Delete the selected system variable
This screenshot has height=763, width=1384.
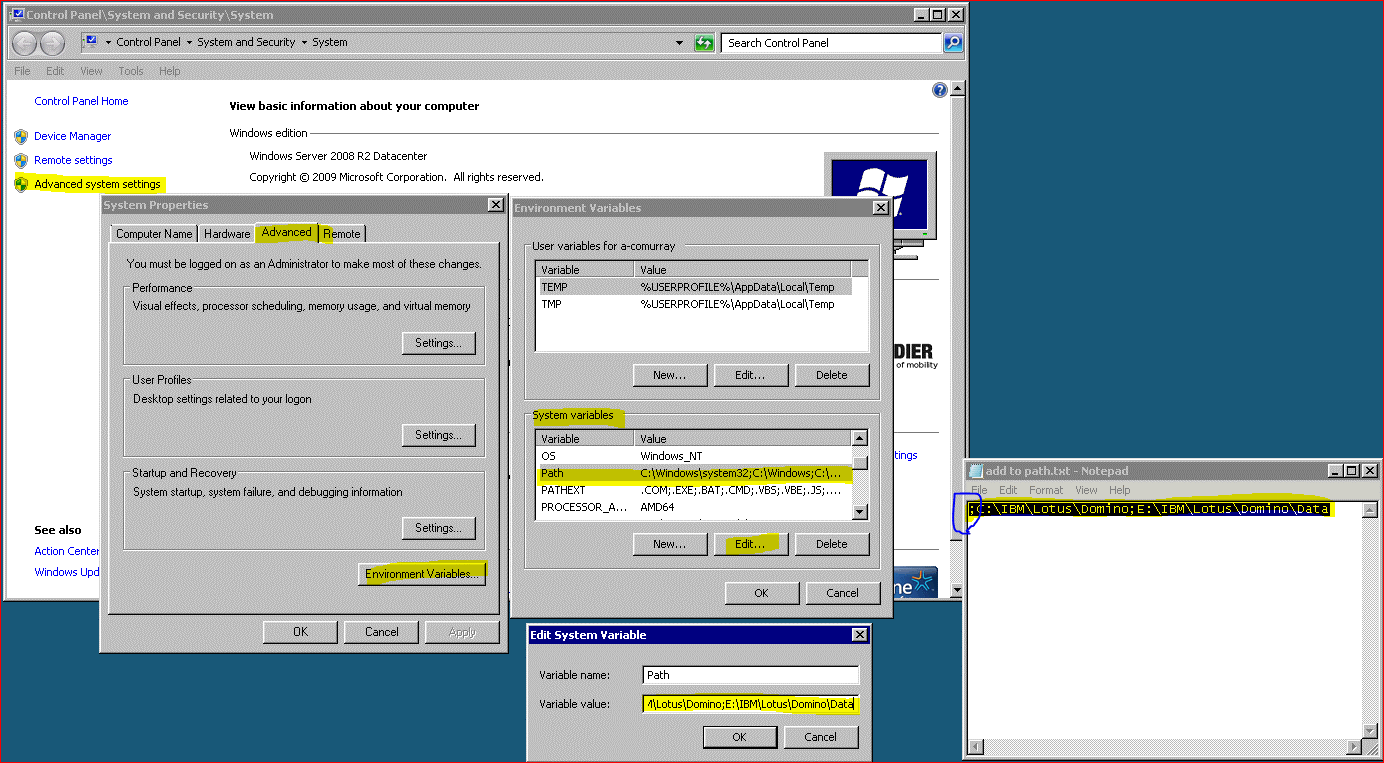pos(832,544)
